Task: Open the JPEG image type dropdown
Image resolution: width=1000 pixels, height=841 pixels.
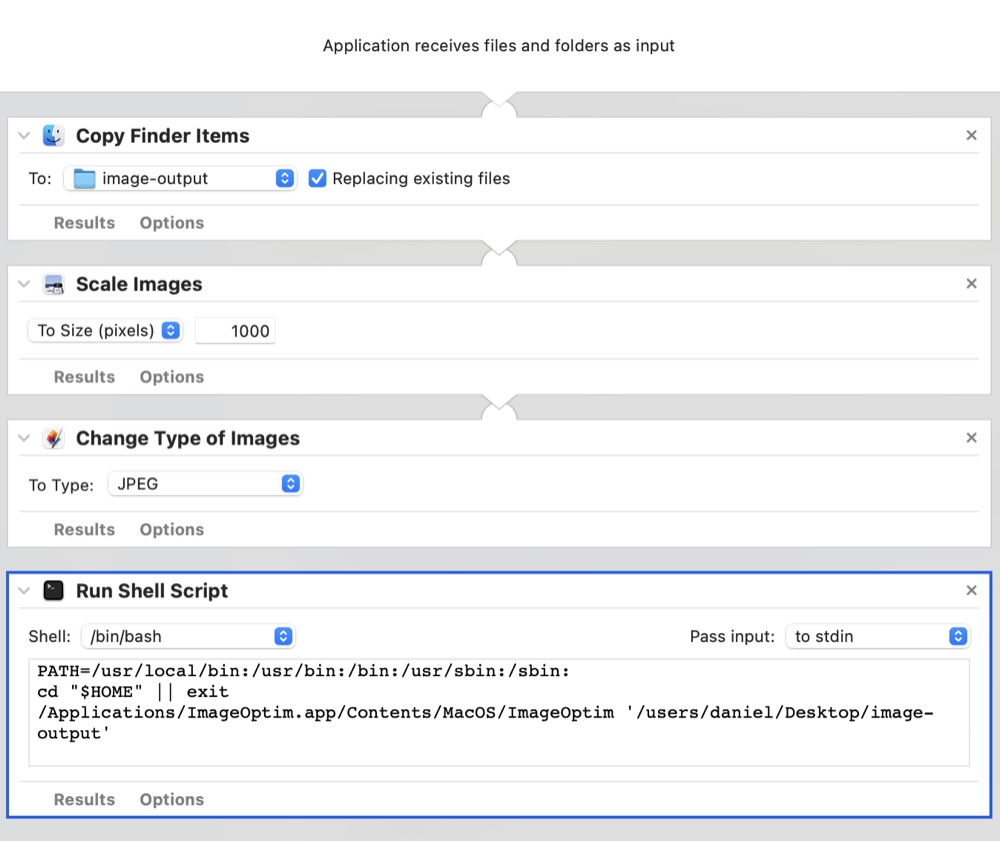Action: 204,484
